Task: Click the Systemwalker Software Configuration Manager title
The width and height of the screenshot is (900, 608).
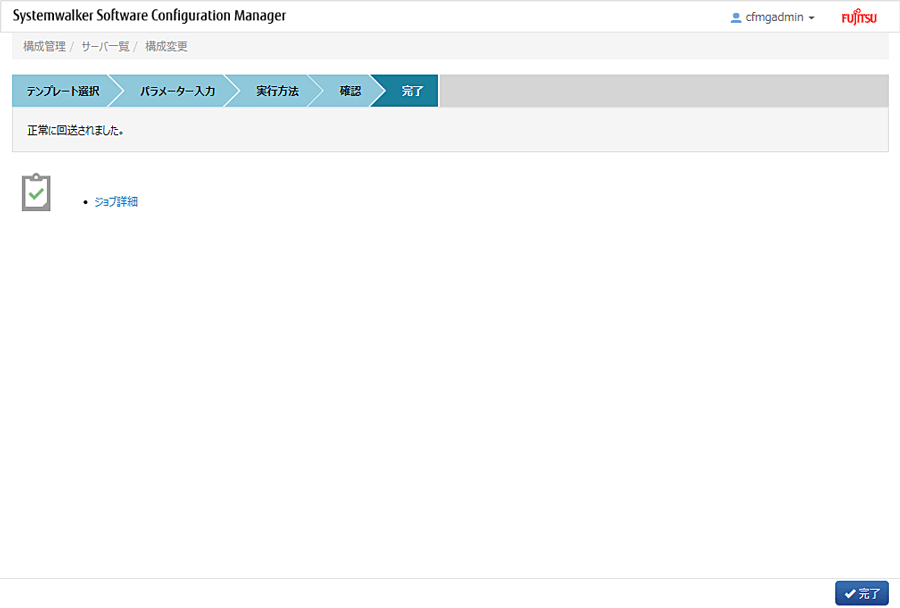Action: (149, 16)
